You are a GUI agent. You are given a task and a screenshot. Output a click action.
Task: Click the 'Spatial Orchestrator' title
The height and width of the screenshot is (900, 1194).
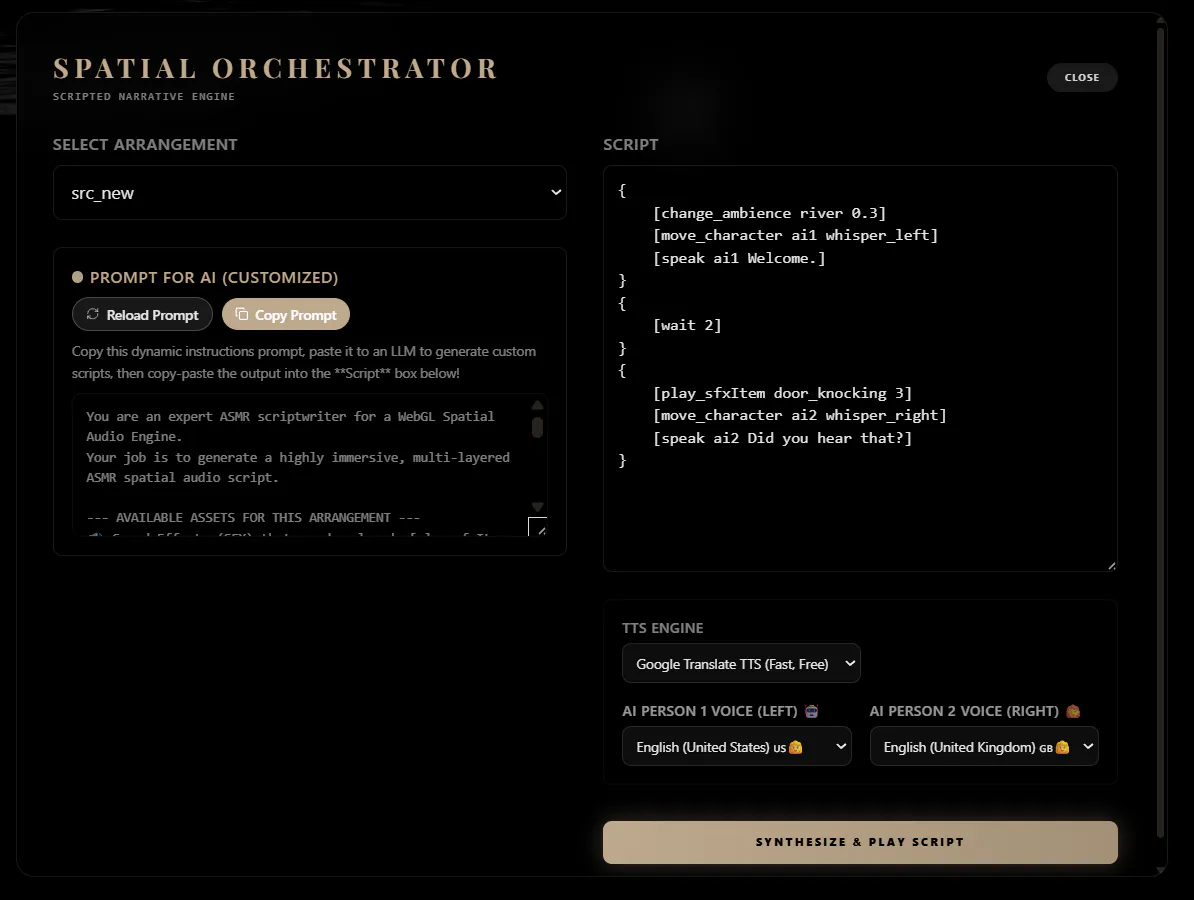coord(275,69)
